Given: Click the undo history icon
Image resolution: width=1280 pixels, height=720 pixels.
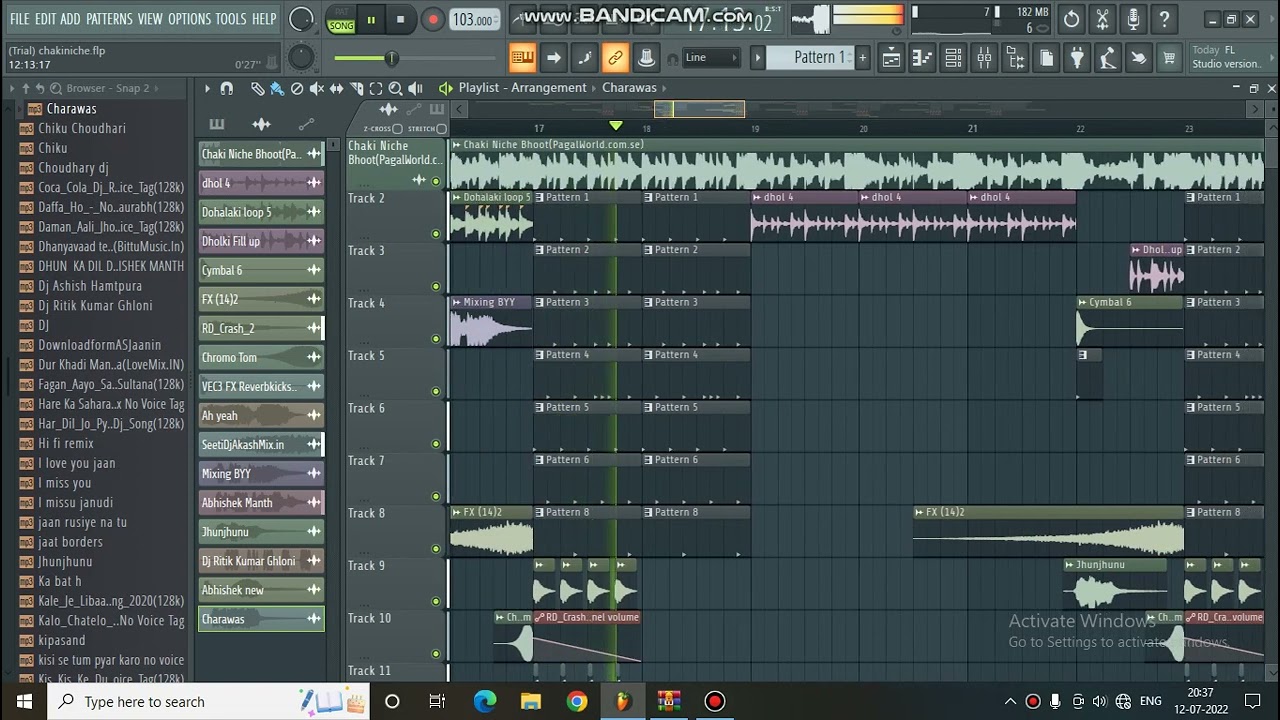Looking at the screenshot, I should coord(1071,19).
